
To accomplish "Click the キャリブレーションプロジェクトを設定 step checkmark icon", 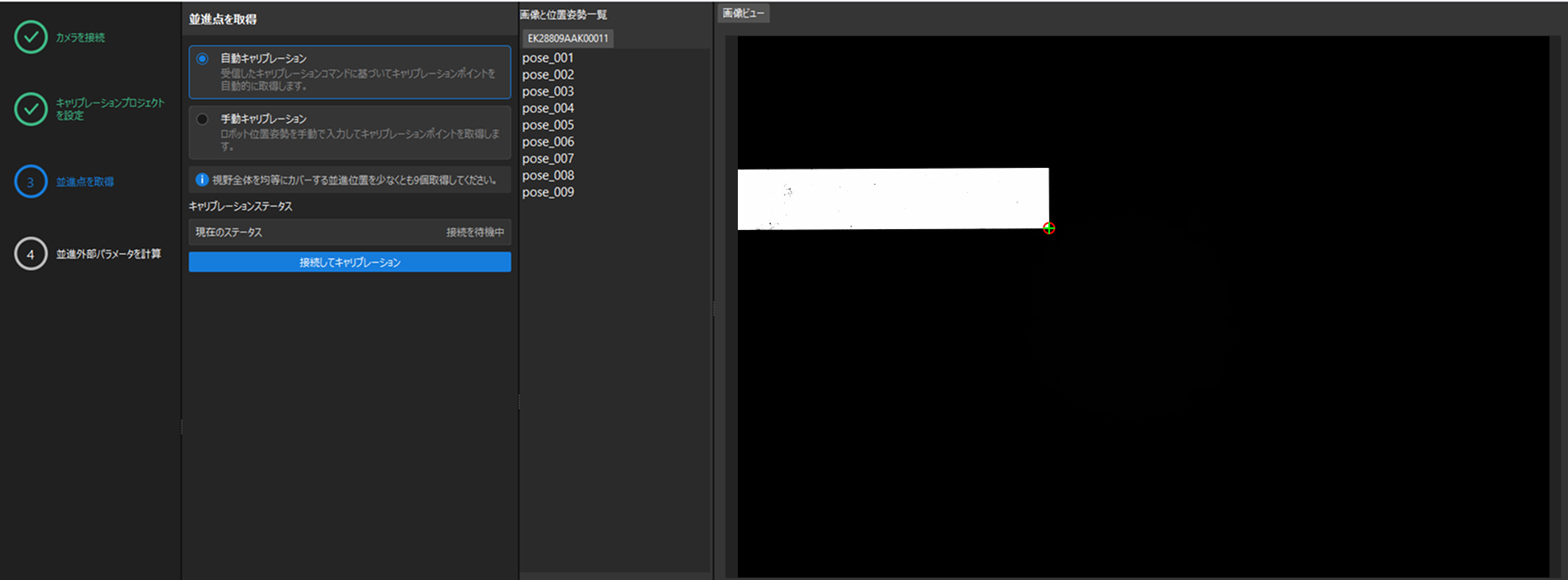I will (31, 109).
